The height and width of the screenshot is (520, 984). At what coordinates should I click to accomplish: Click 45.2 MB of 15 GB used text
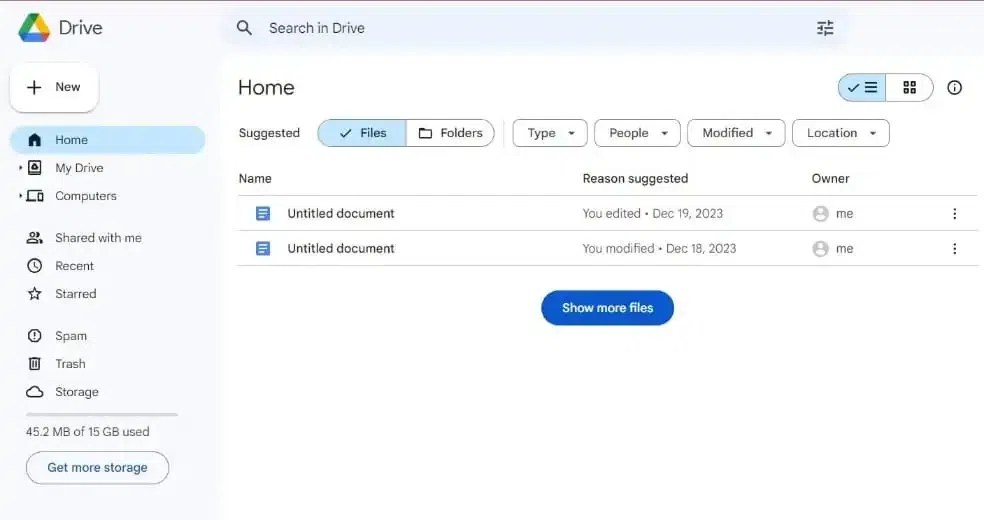[87, 432]
